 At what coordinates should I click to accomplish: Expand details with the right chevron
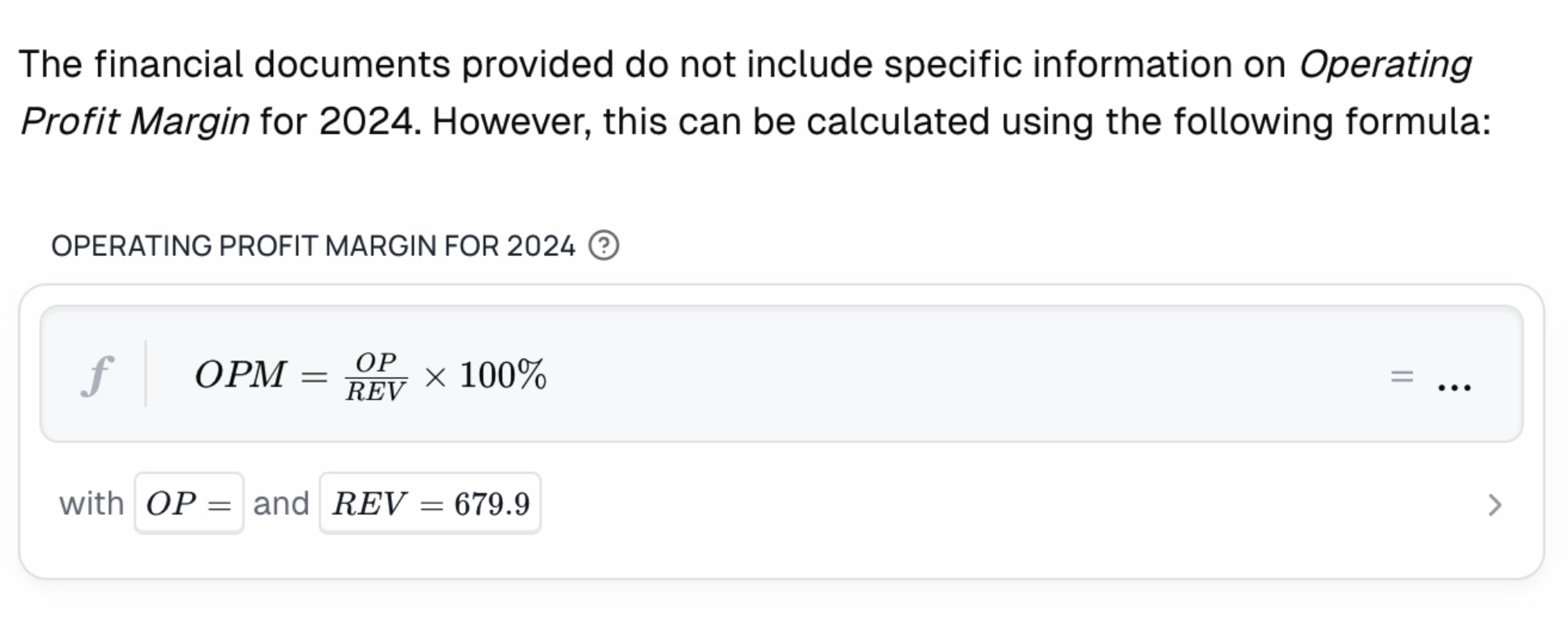1494,505
